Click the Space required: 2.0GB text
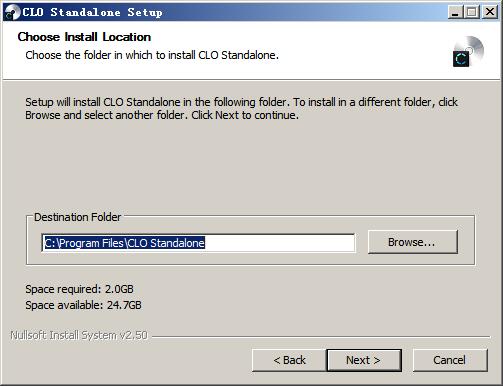This screenshot has width=503, height=386. [79, 289]
